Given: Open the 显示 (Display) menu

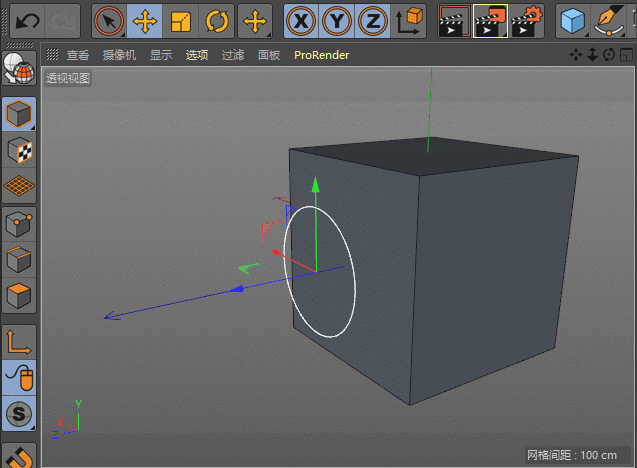Looking at the screenshot, I should (x=161, y=55).
